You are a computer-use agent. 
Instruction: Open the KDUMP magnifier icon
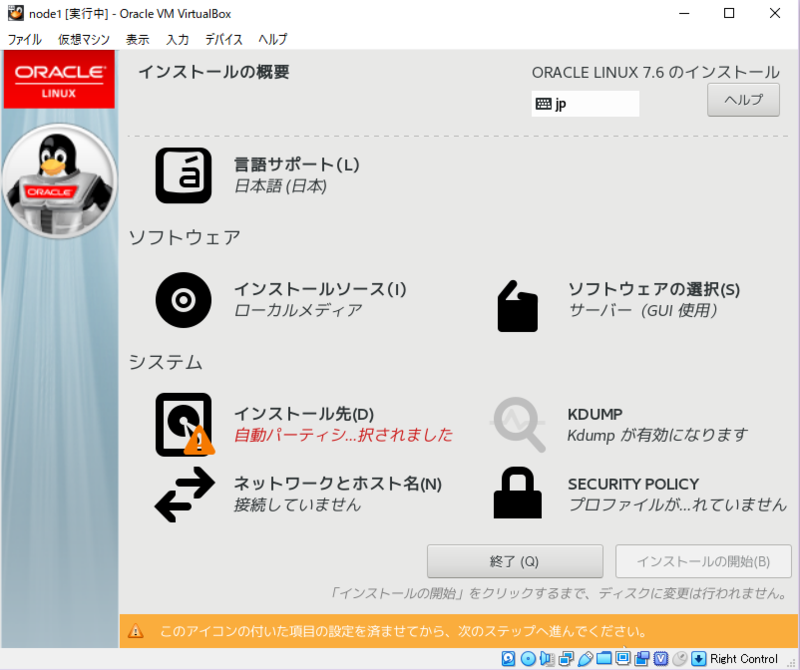(x=518, y=425)
